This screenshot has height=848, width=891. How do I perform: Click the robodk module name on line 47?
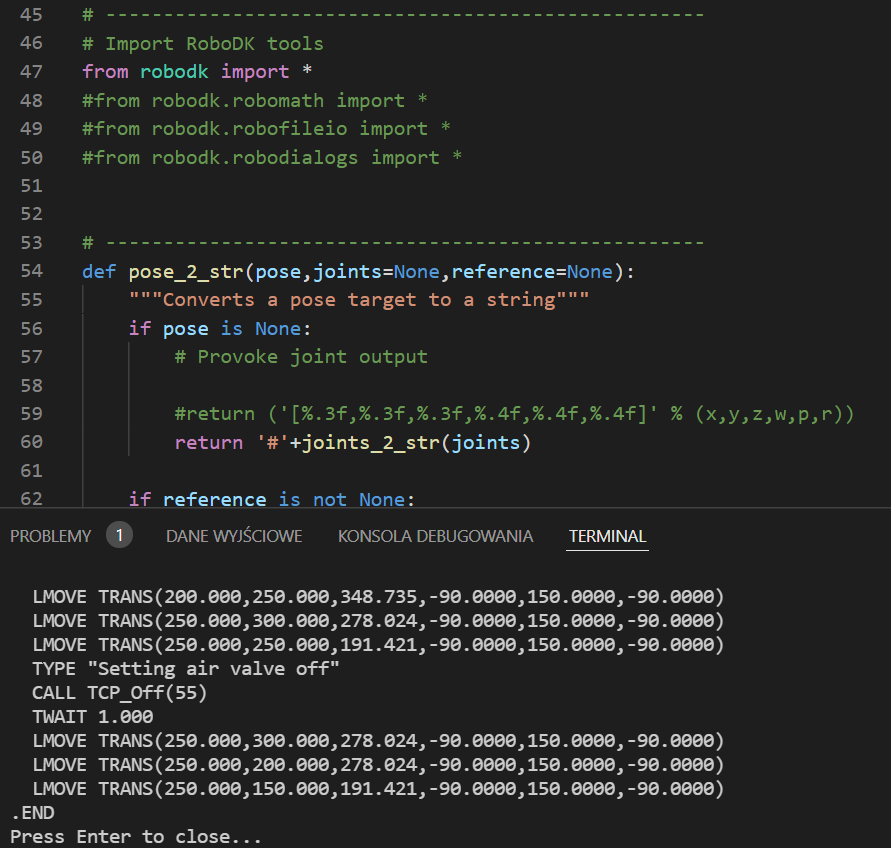click(175, 72)
